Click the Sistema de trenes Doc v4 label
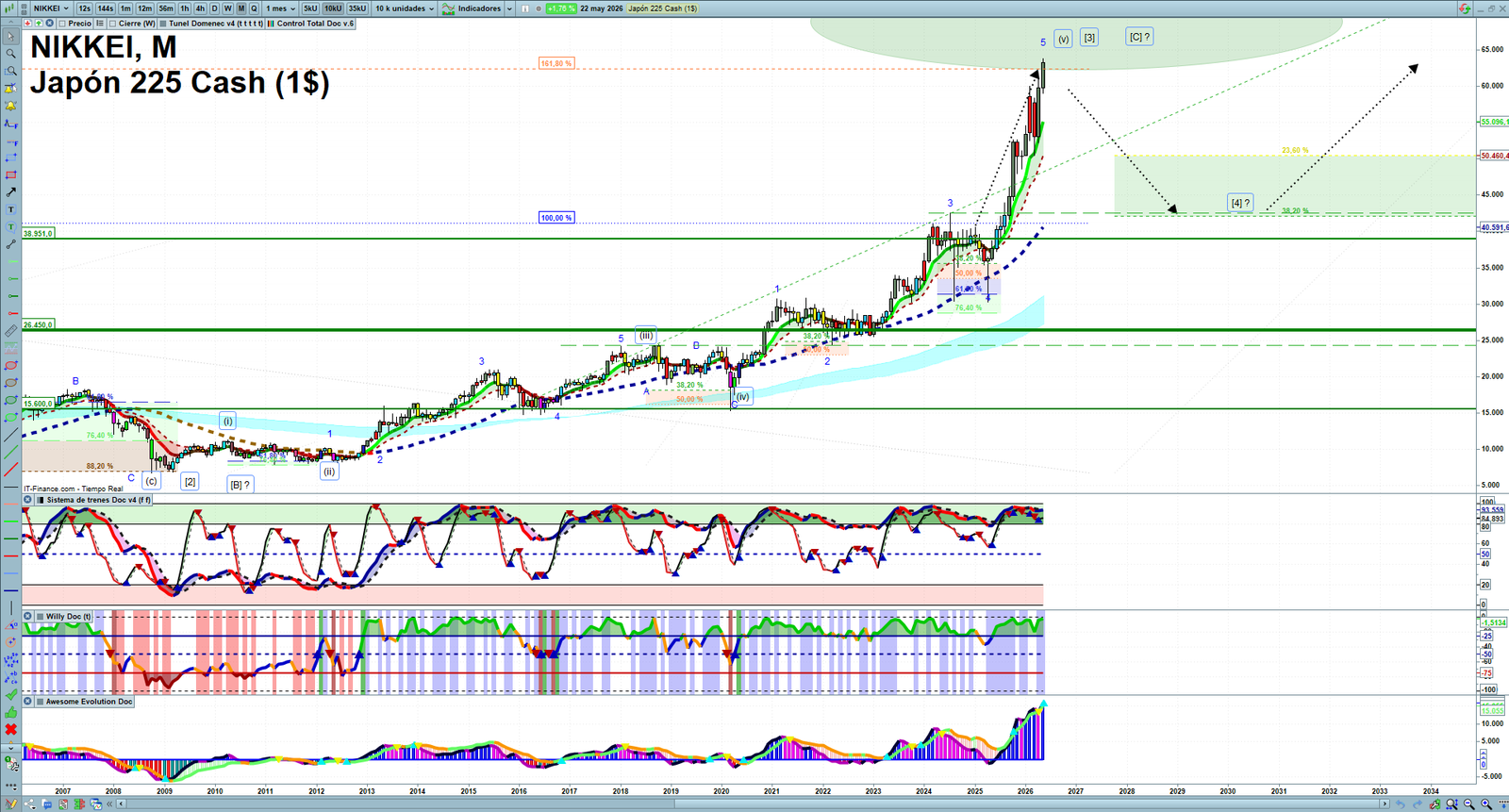The image size is (1509, 812). pos(98,500)
